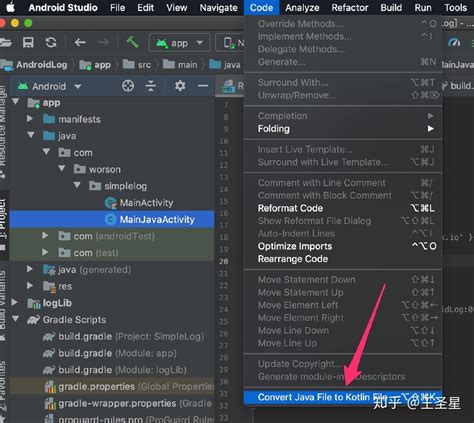Click the Sync project refresh icon
The height and width of the screenshot is (423, 474).
point(51,42)
